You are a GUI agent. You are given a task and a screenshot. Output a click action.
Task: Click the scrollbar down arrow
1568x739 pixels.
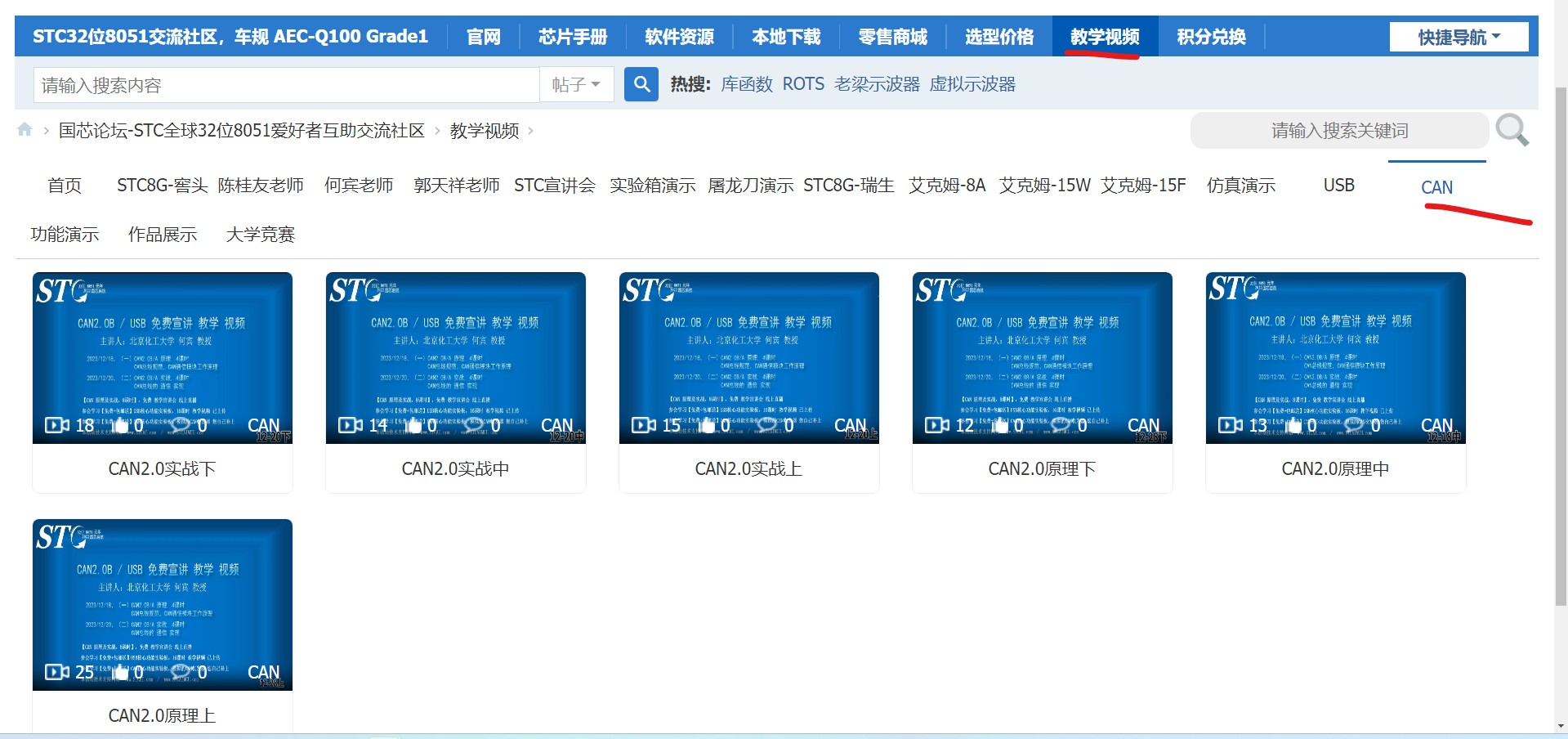pyautogui.click(x=1561, y=726)
